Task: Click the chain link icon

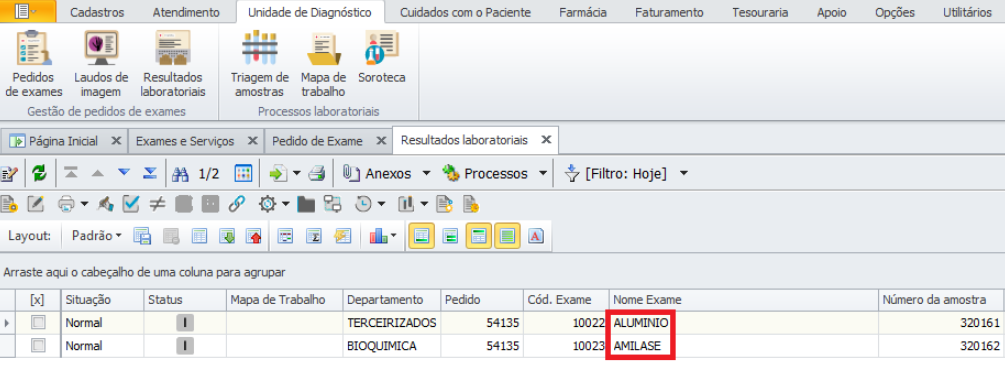Action: pos(237,204)
